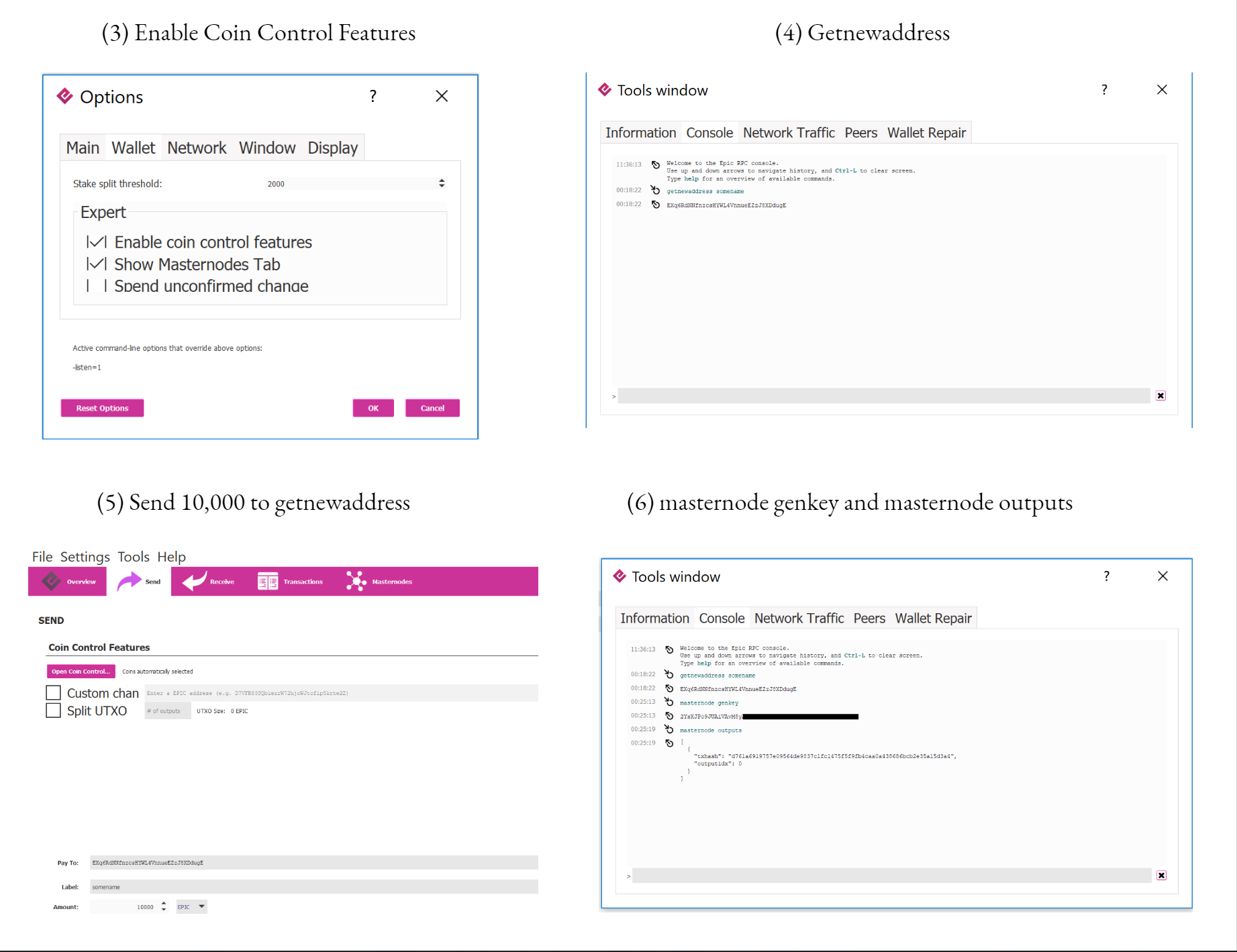Open Network tab in Options
The image size is (1237, 952).
coord(197,148)
